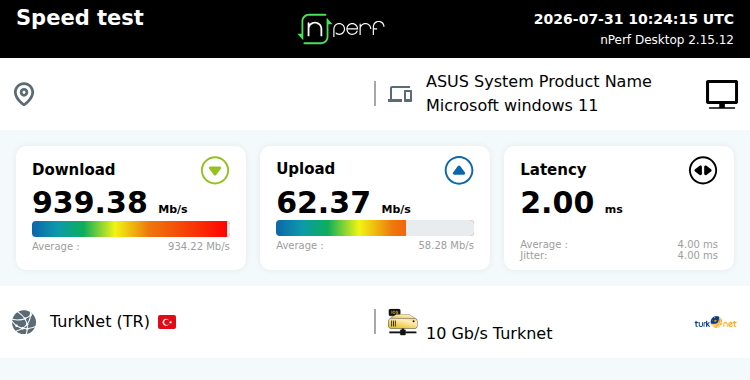Image resolution: width=750 pixels, height=380 pixels.
Task: Click the 58.28 Mb/s upload average
Action: point(446,246)
